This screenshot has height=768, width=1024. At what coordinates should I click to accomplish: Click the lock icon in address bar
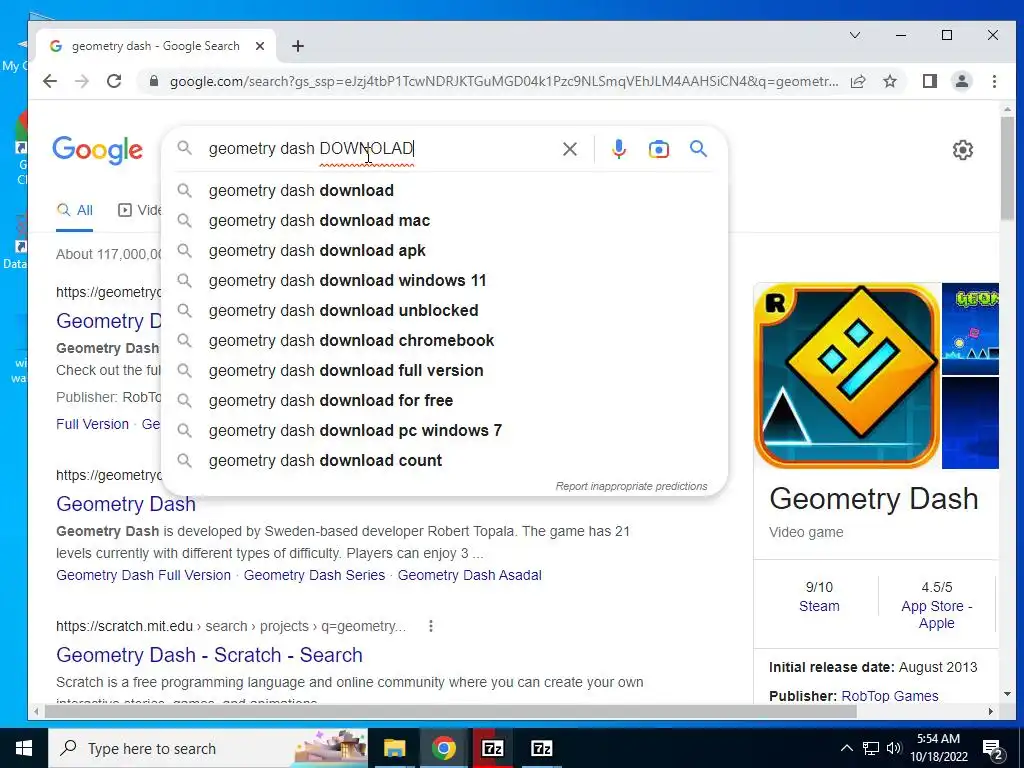pos(153,81)
